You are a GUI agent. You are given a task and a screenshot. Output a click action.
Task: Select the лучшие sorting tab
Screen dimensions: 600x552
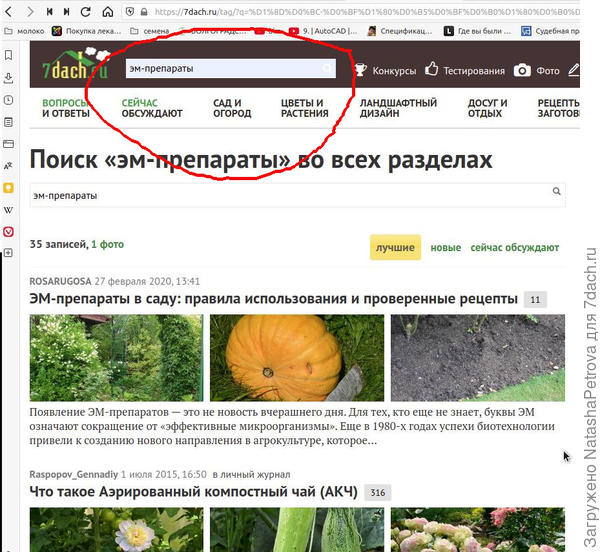click(x=395, y=248)
